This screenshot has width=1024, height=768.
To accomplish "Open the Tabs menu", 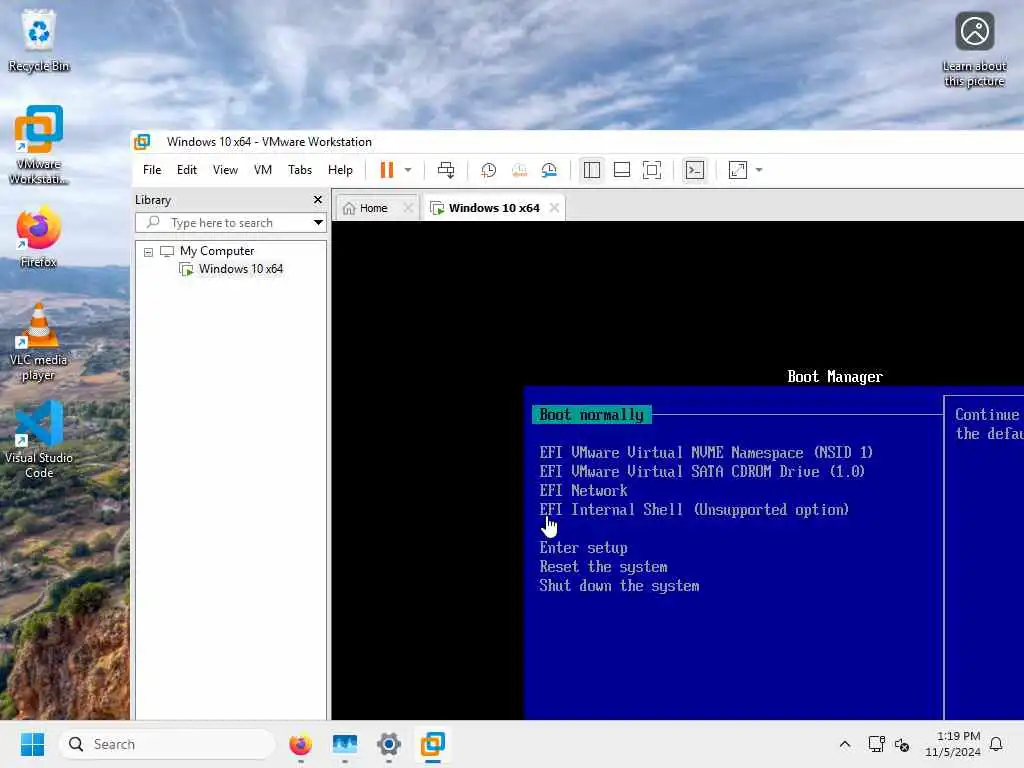I will [x=300, y=170].
